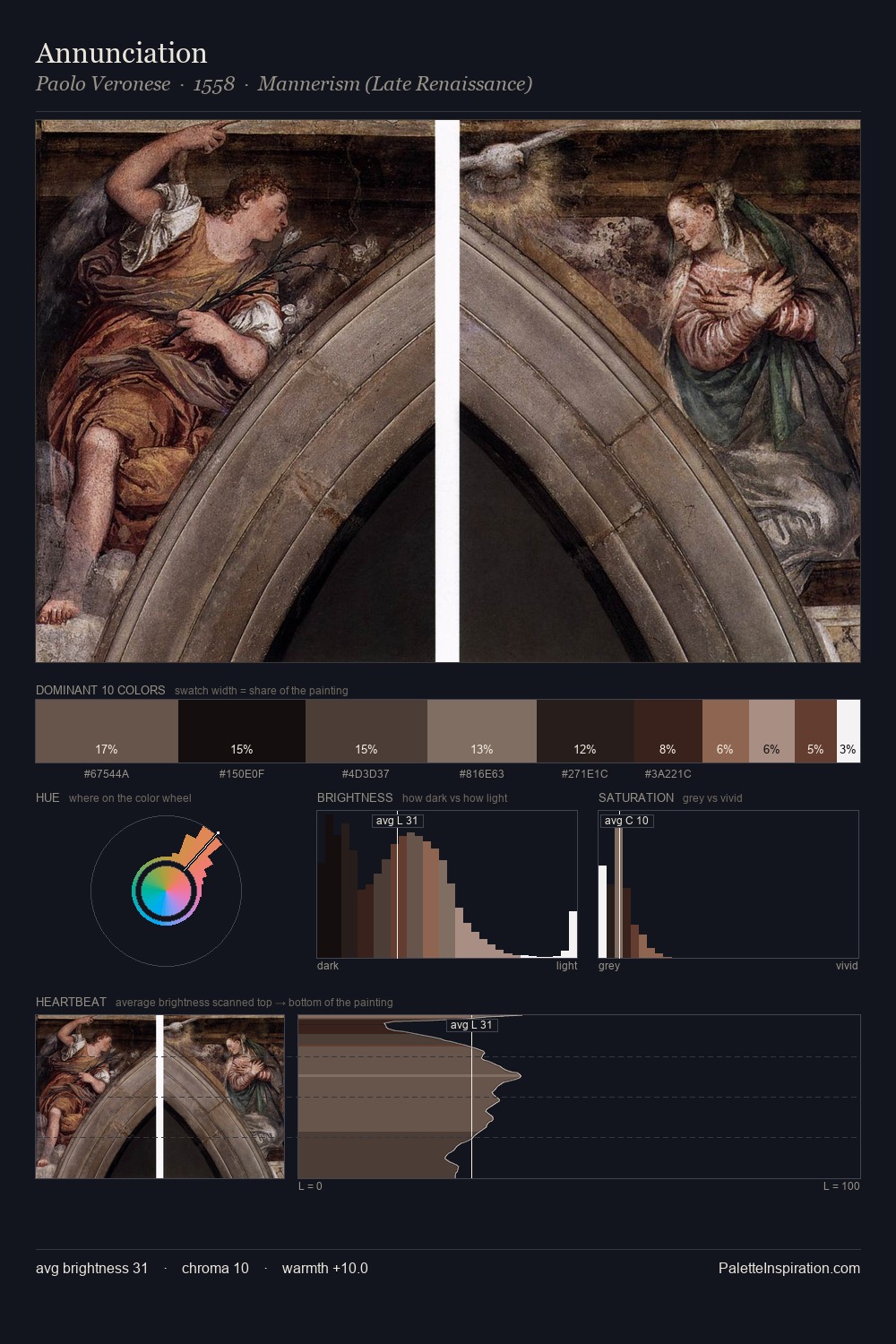Click the 'light' axis label under brightness
896x1344 pixels.
pyautogui.click(x=566, y=966)
